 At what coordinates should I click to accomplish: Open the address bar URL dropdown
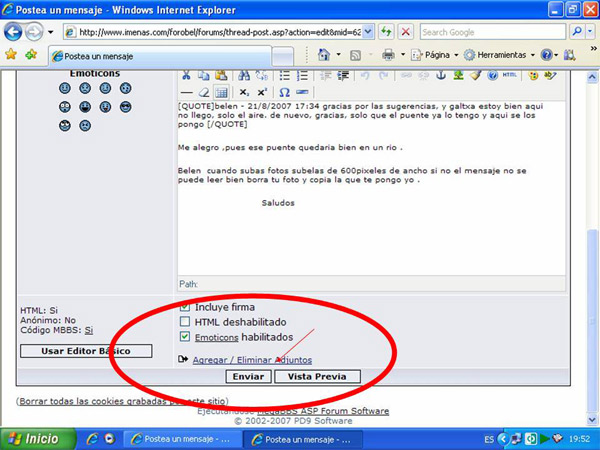369,32
